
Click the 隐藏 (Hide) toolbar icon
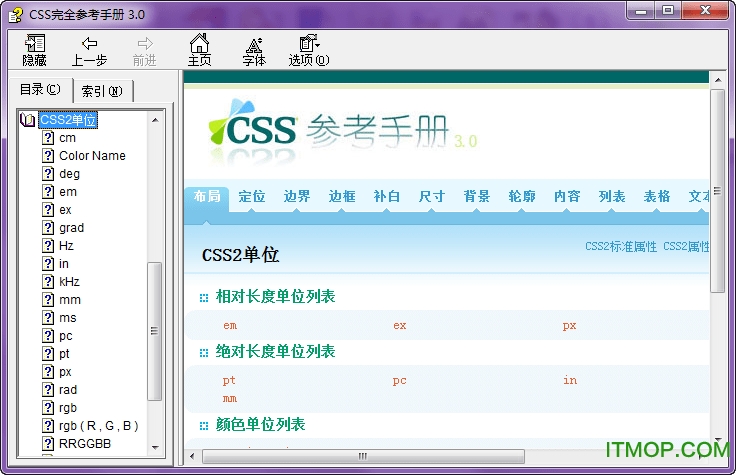pos(34,50)
